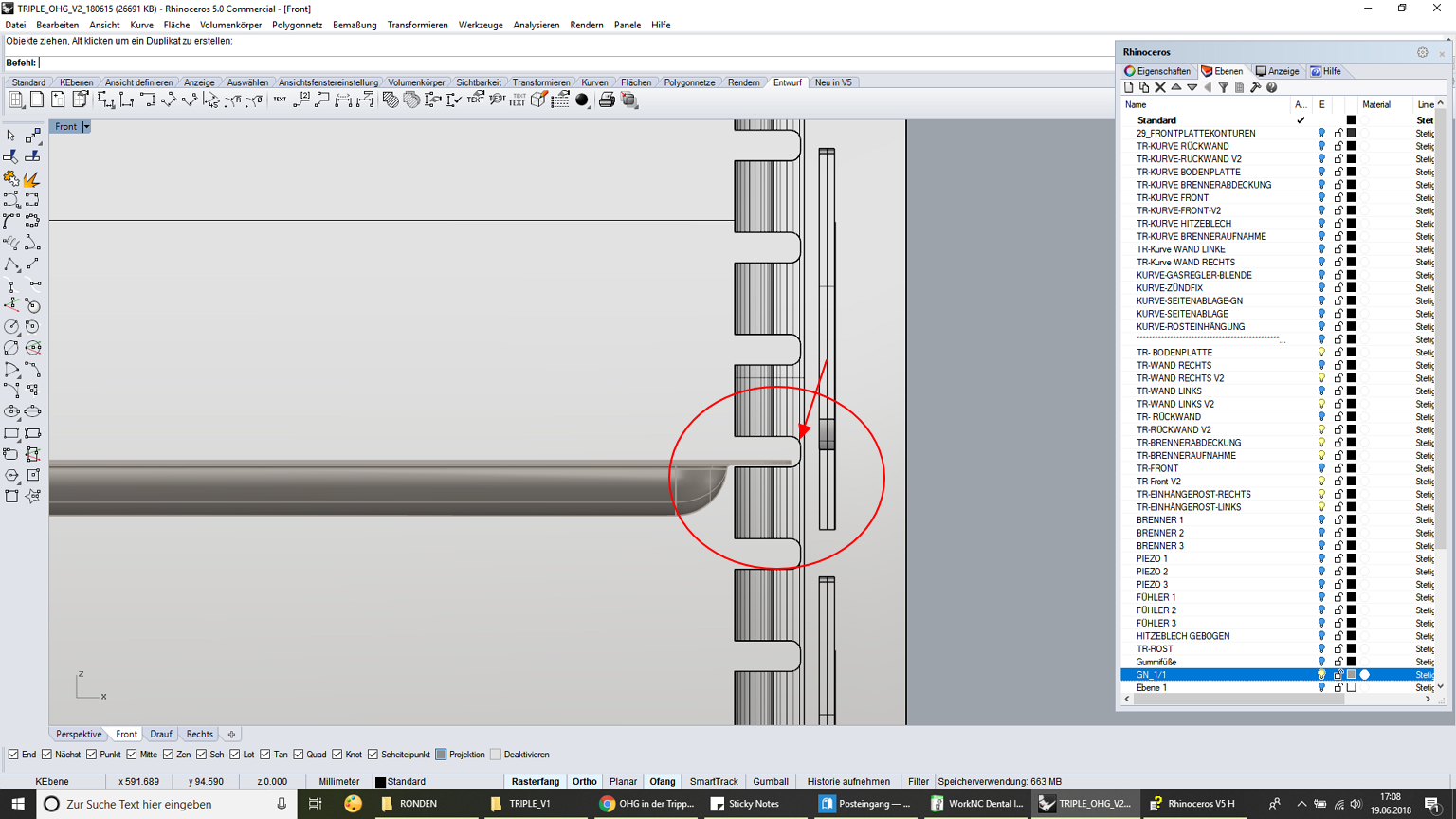Enable the Deaktivieren checkbox
Image resolution: width=1456 pixels, height=819 pixels.
pos(496,755)
